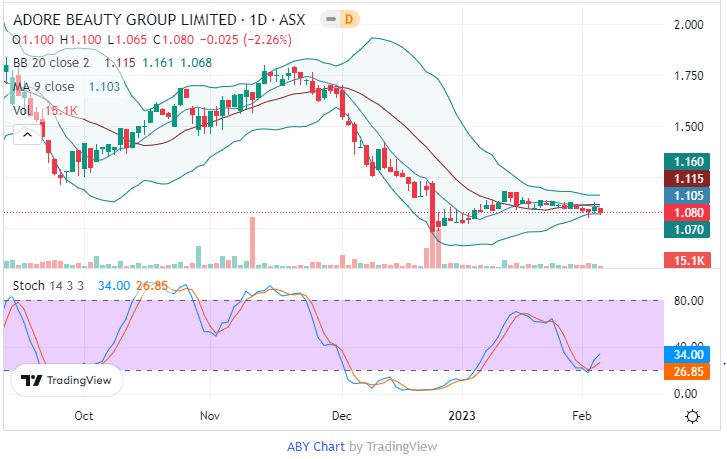The width and height of the screenshot is (727, 459).
Task: Click the red 1.080 current price label
Action: click(x=687, y=212)
